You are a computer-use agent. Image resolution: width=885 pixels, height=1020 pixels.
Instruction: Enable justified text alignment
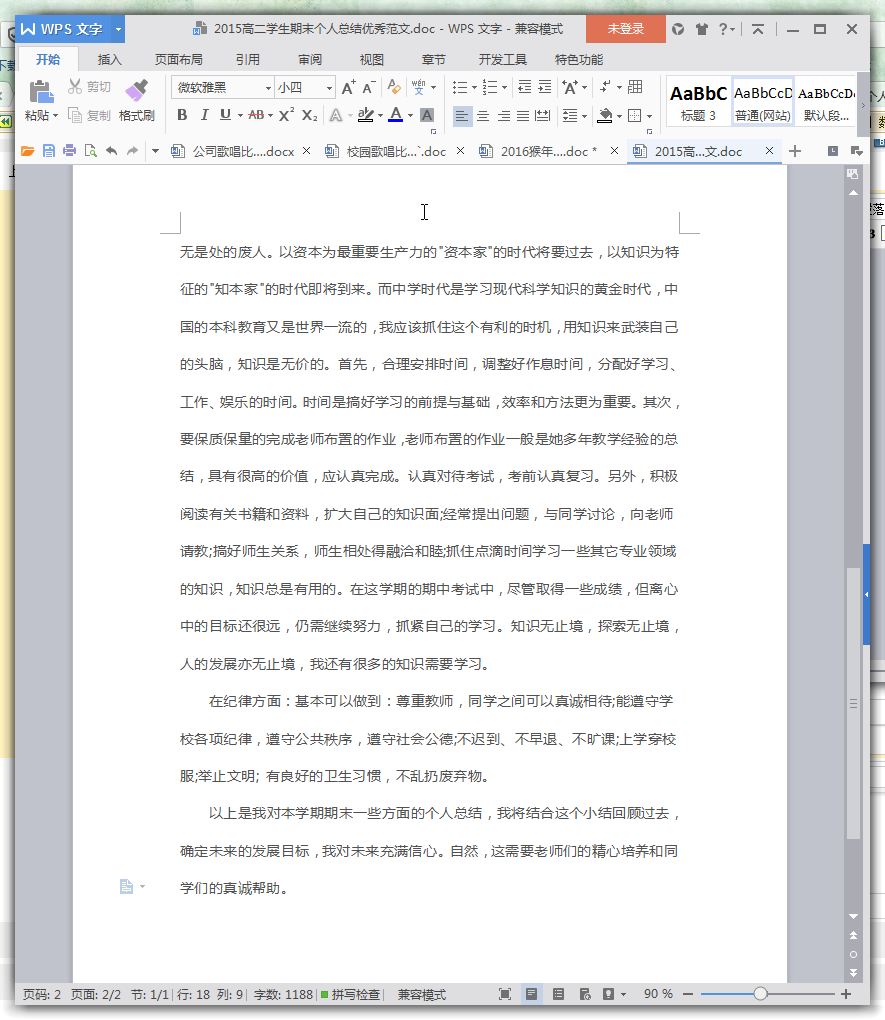522,117
